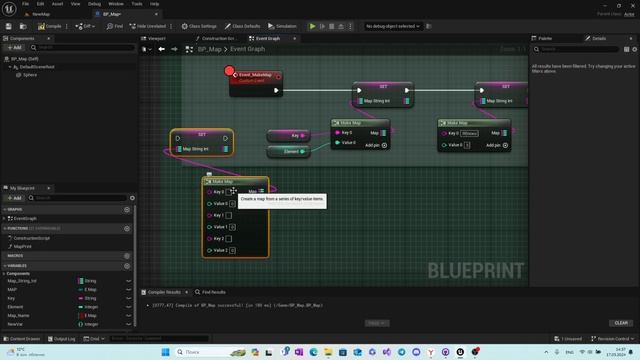Open the File menu
Viewport: 640px width, 360px height.
25,4
